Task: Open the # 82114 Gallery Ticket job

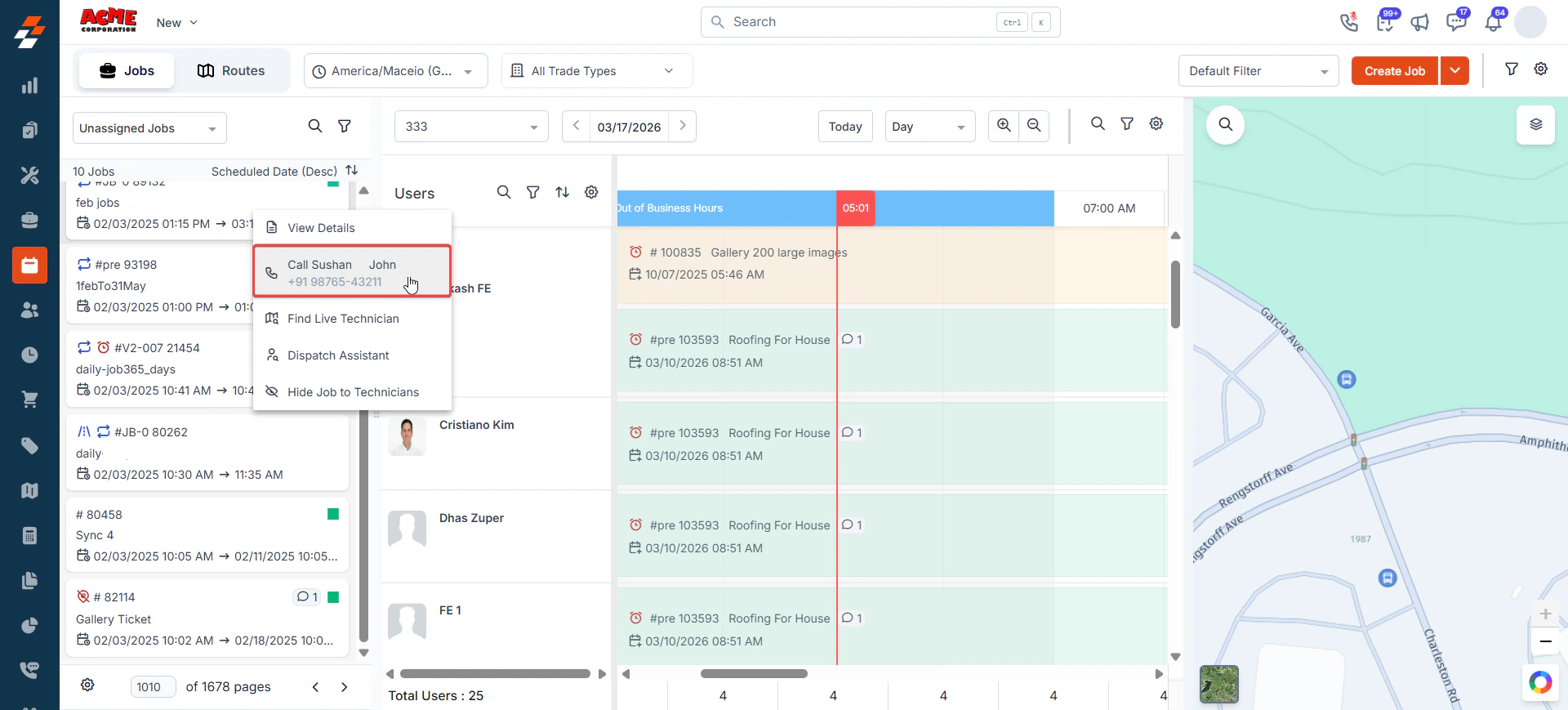Action: [207, 618]
